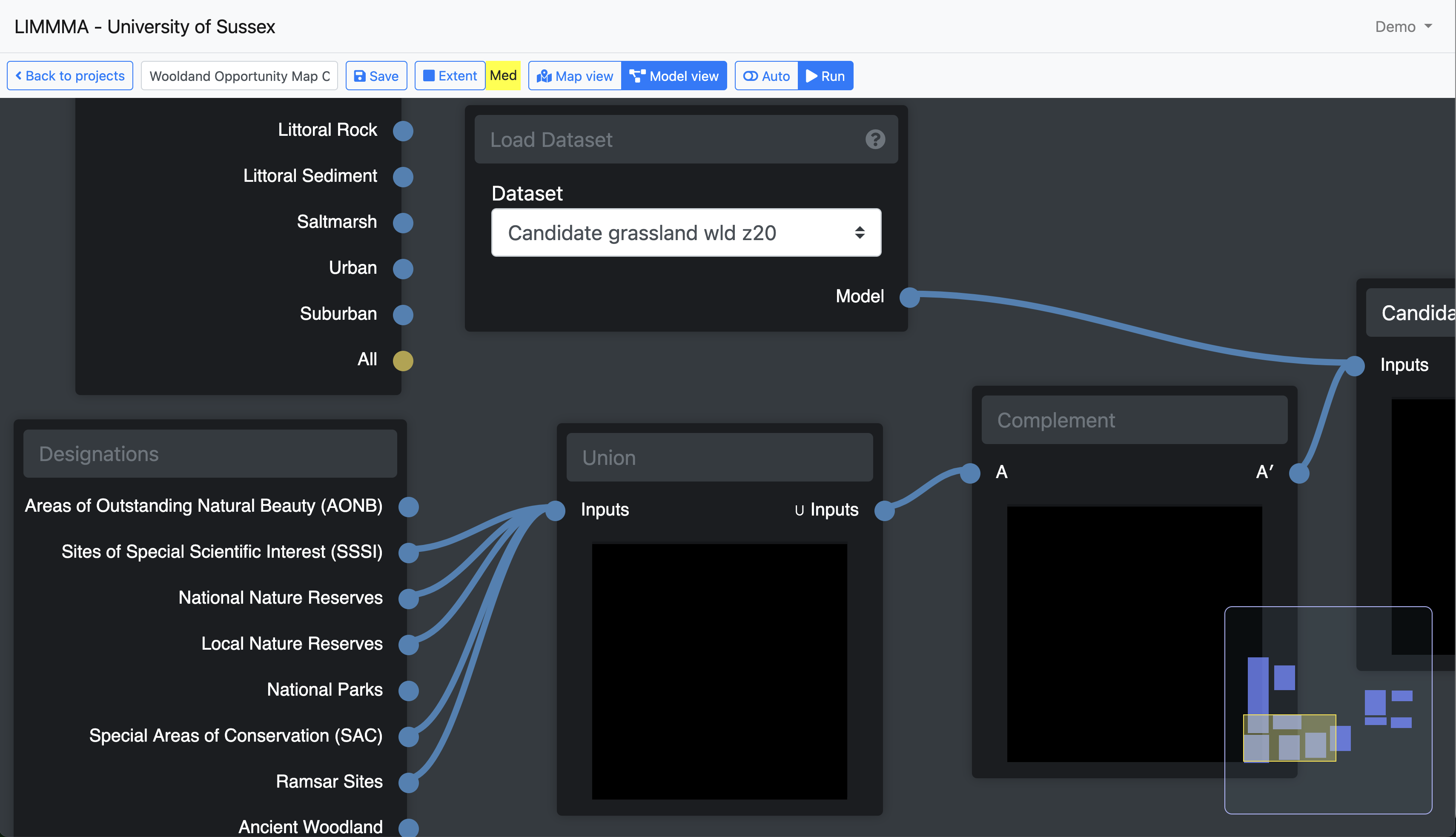Click the Saltmarsh output socket
Image resolution: width=1456 pixels, height=837 pixels.
tap(403, 223)
